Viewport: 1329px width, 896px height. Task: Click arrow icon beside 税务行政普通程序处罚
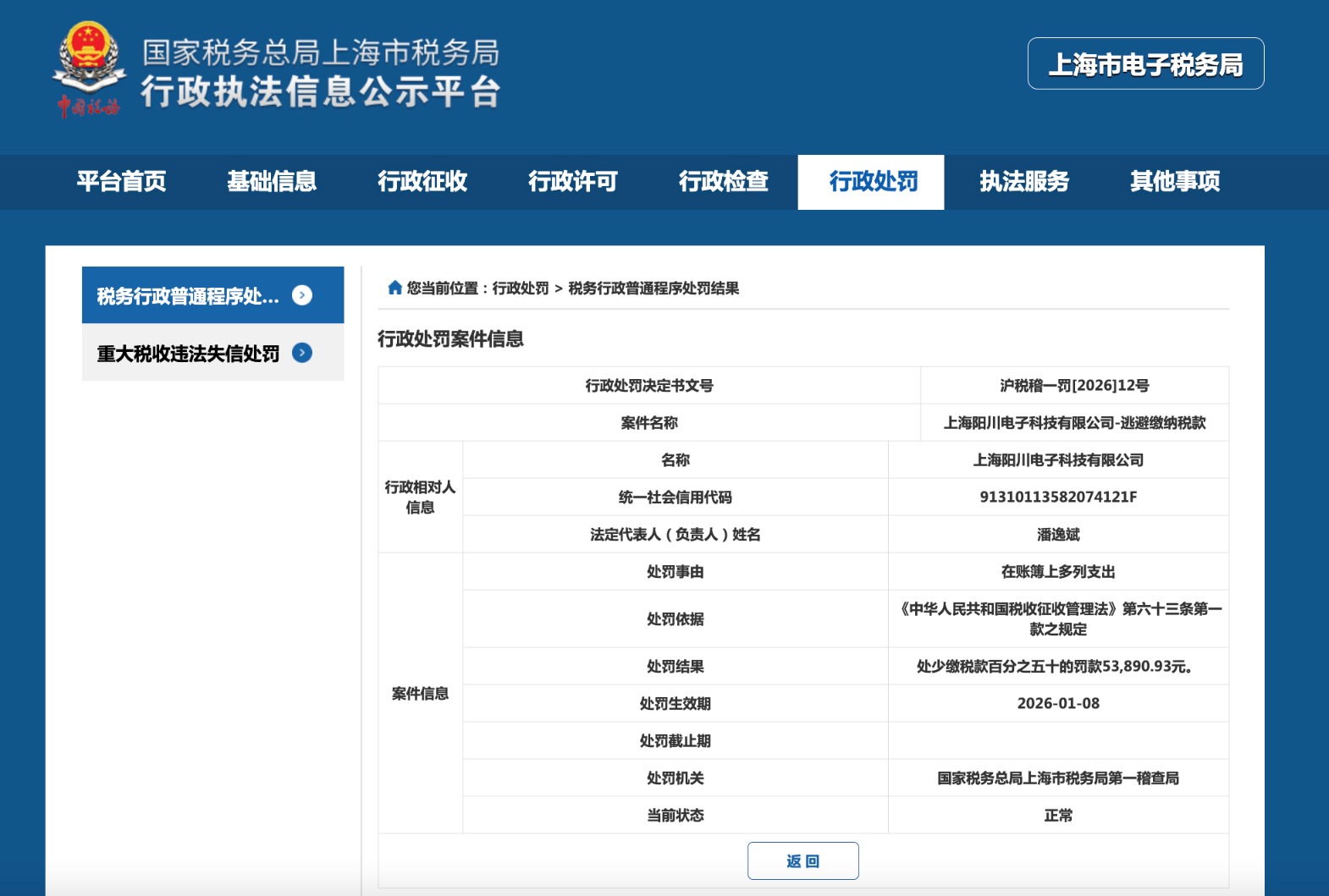[302, 295]
